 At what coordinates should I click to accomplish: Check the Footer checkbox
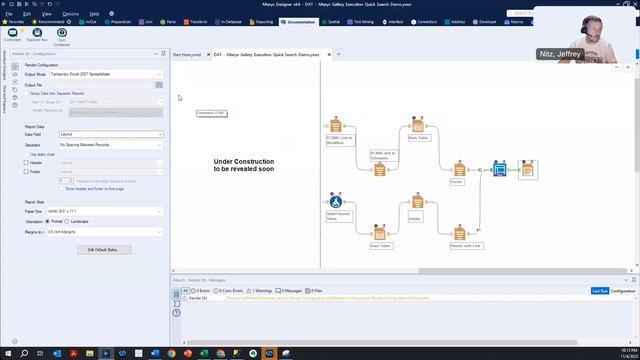(x=26, y=172)
